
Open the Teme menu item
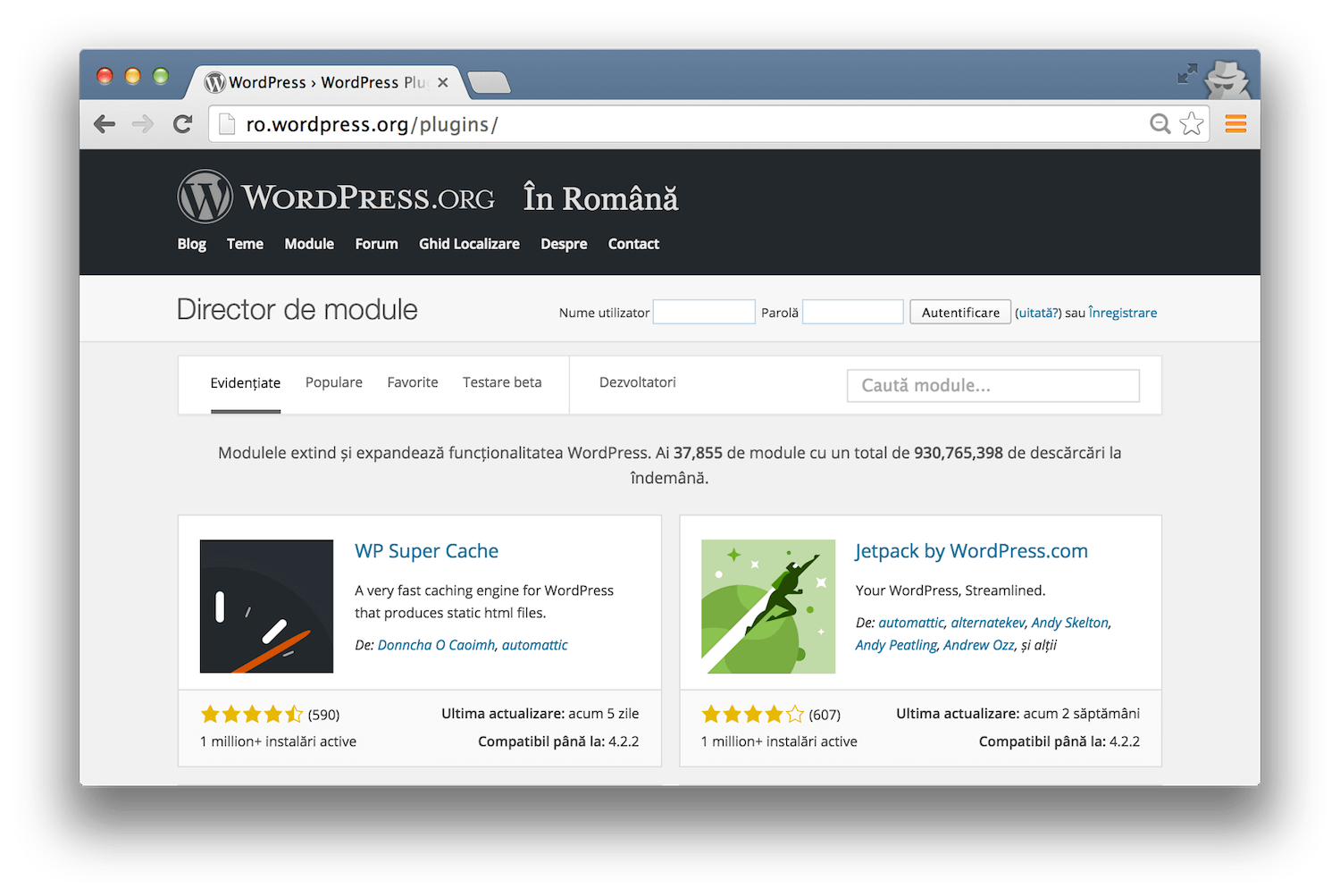point(245,244)
